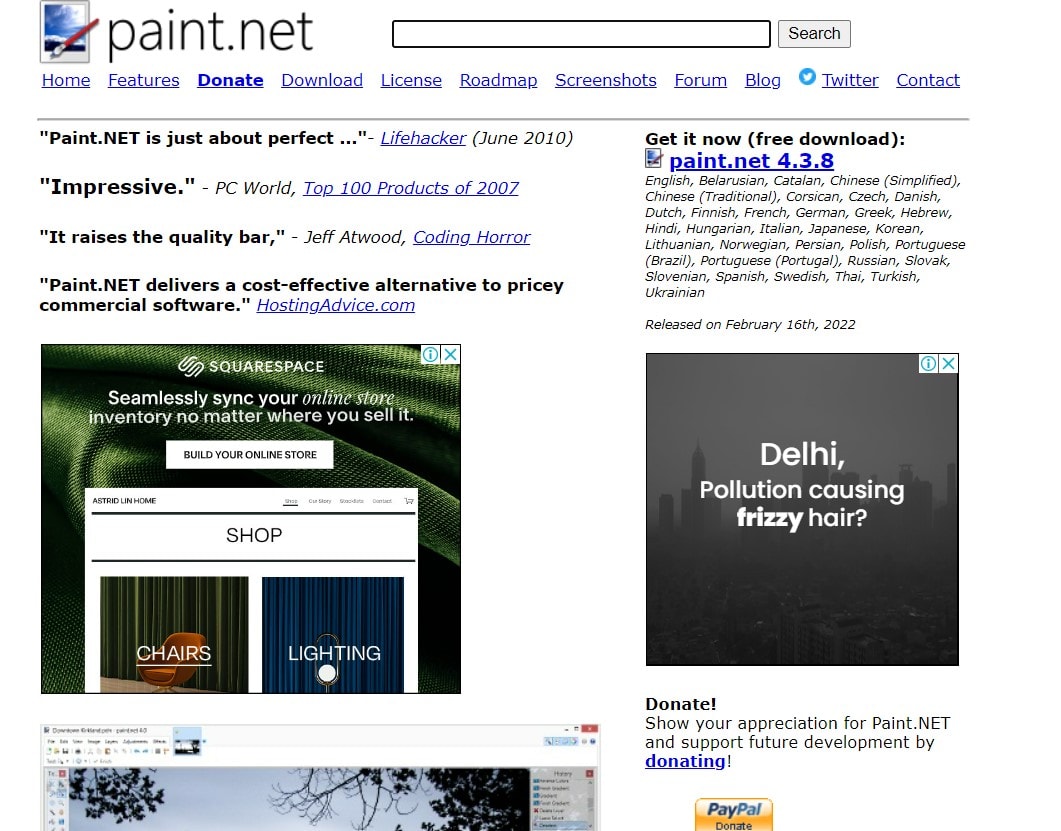View the Screenshots page
Image resolution: width=1061 pixels, height=831 pixels.
606,80
